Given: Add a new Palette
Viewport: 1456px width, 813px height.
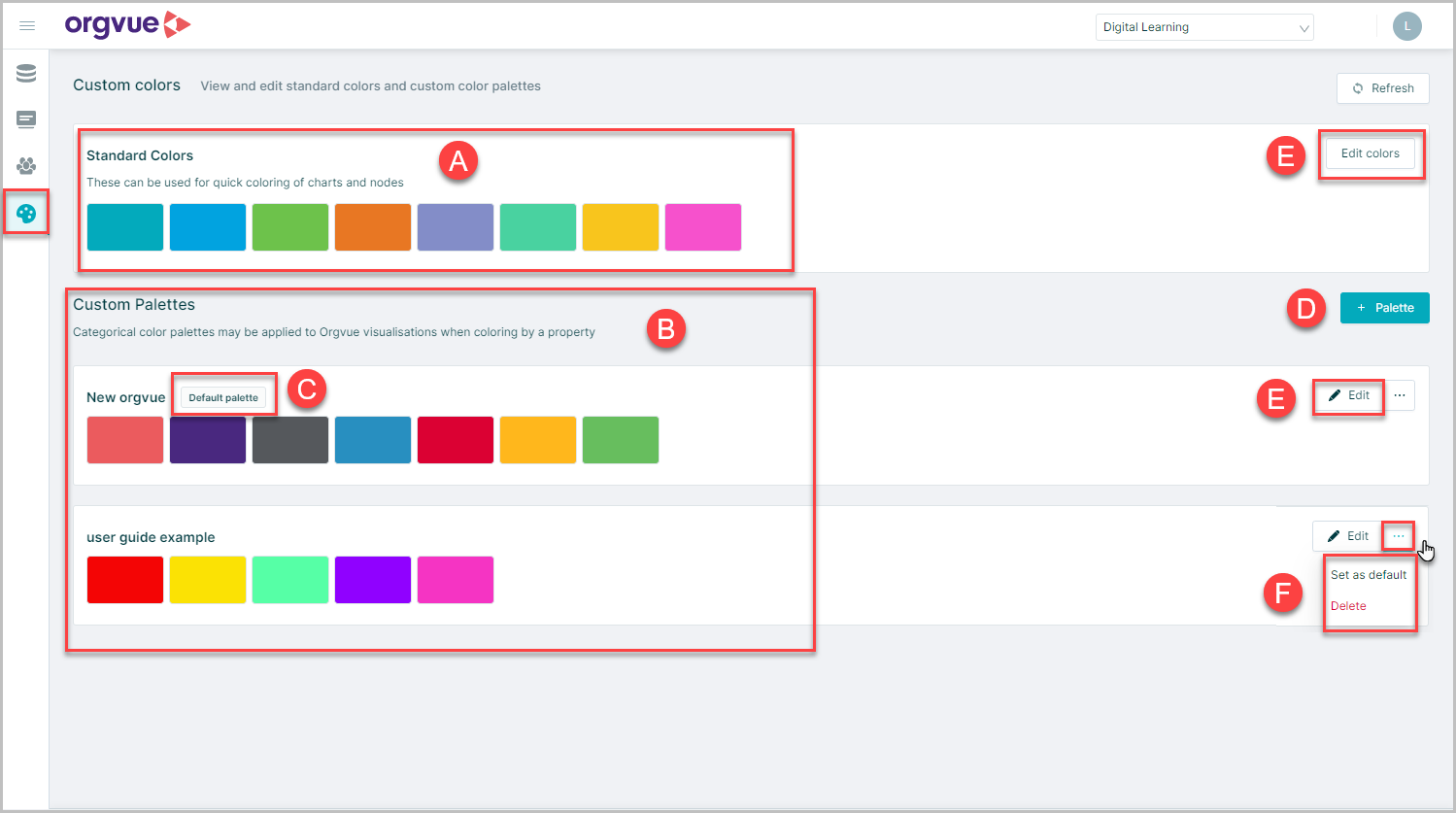Looking at the screenshot, I should click(x=1385, y=308).
